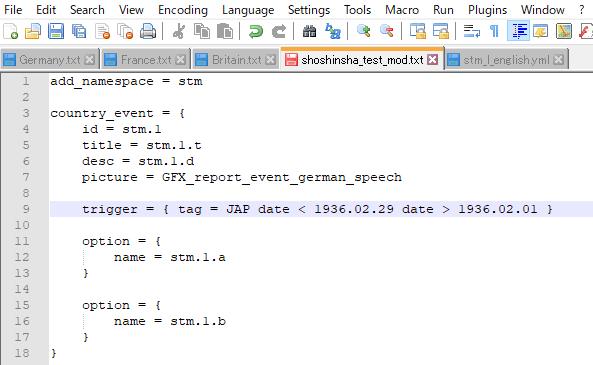
Task: Toggle Word Wrap toolbar icon
Action: pyautogui.click(x=472, y=31)
